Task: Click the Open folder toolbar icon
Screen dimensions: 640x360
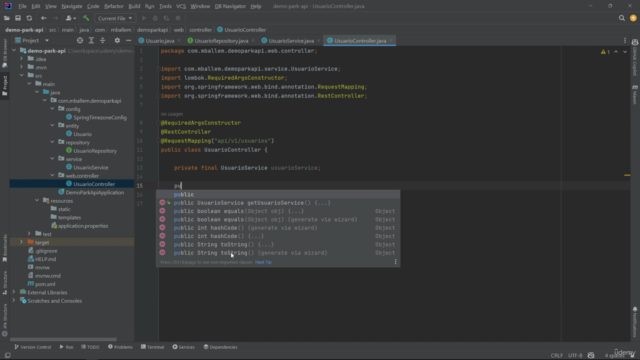Action: 7,18
